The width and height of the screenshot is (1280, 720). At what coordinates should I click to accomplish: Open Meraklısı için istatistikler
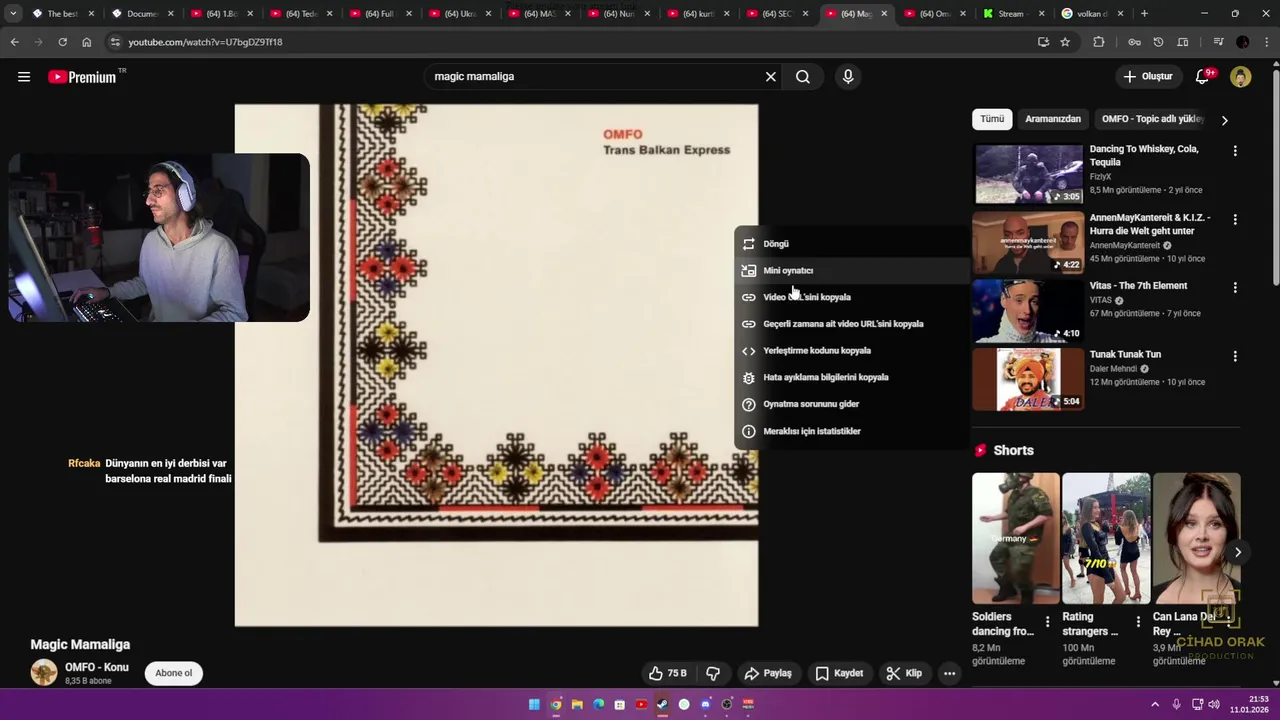pos(851,431)
